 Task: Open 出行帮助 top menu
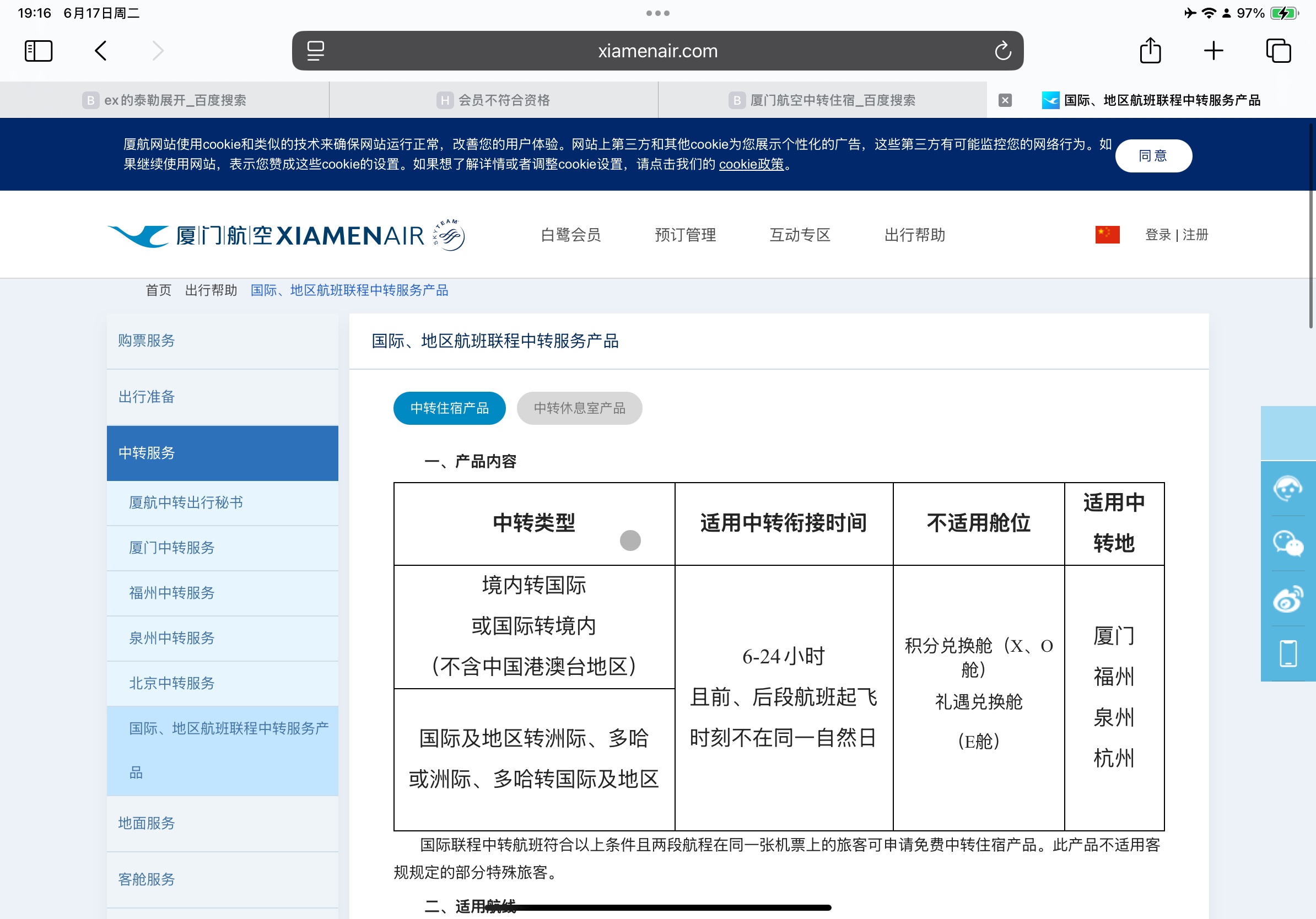915,235
